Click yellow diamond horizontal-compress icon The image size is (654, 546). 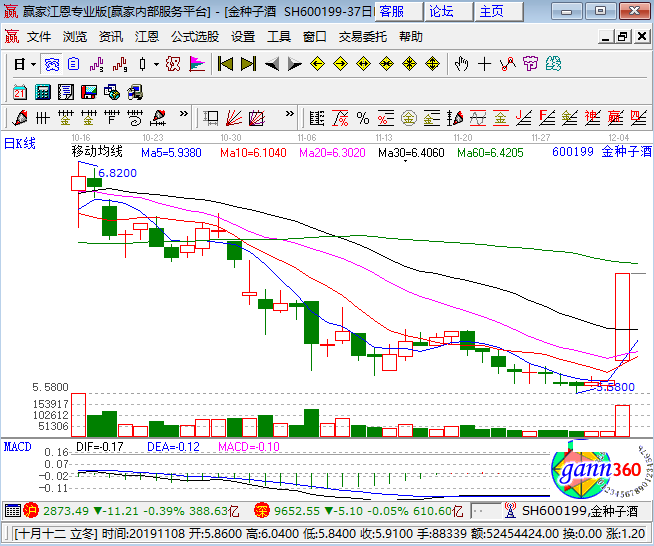(x=386, y=64)
